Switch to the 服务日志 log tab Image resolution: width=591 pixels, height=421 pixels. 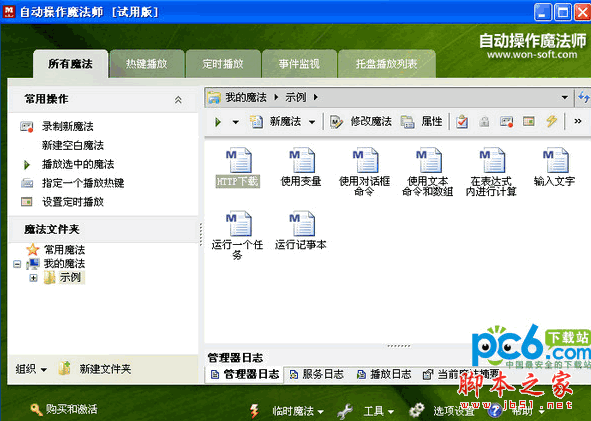(317, 374)
